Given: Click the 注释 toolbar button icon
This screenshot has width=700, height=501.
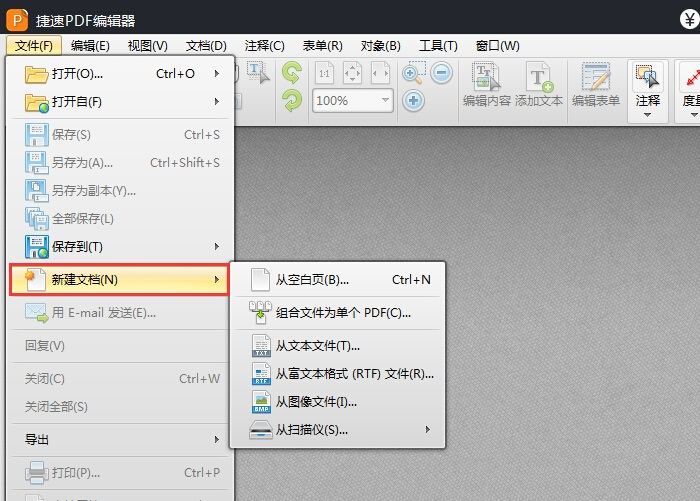Looking at the screenshot, I should (647, 77).
